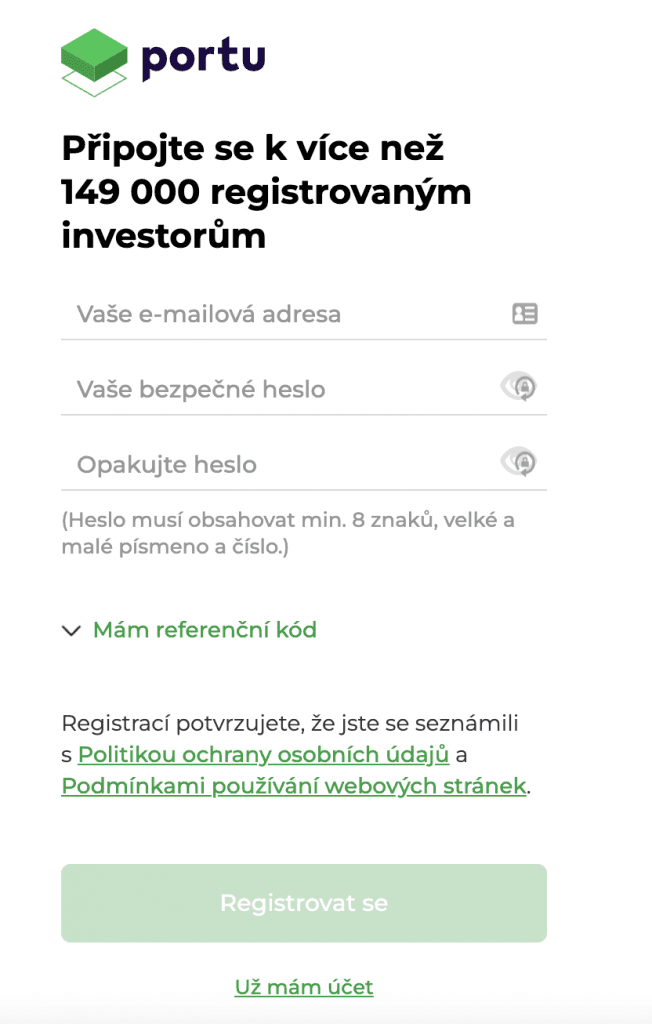The width and height of the screenshot is (652, 1024).
Task: Click the 'Připojte se k více než' heading line
Action: [x=252, y=149]
